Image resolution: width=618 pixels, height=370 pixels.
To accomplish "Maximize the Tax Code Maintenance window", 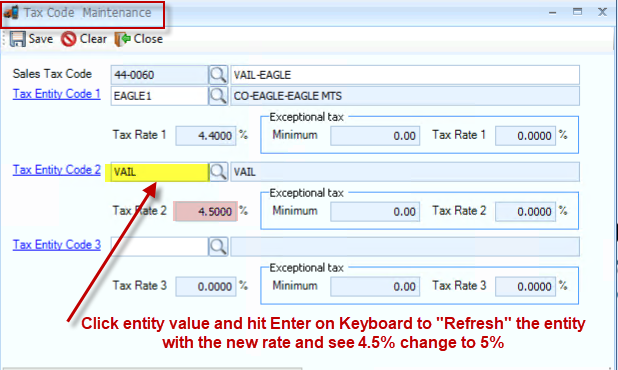I will coord(577,12).
